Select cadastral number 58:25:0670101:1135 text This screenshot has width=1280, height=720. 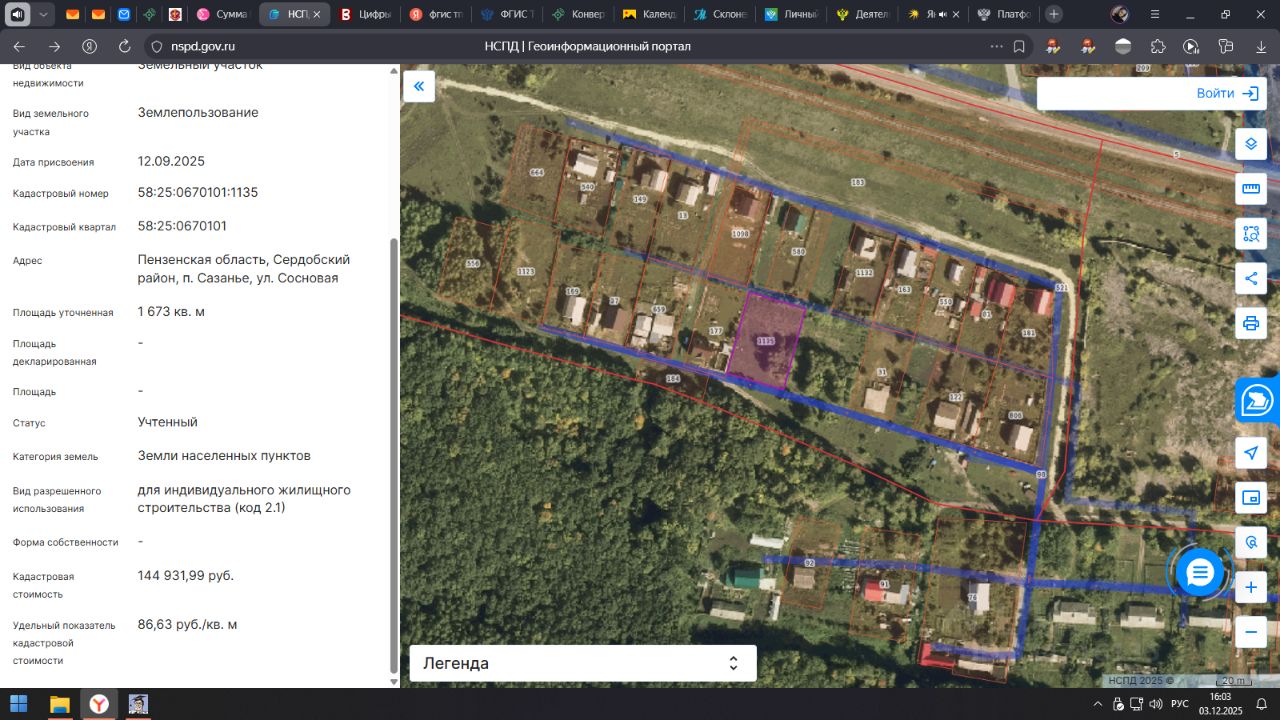pyautogui.click(x=198, y=192)
